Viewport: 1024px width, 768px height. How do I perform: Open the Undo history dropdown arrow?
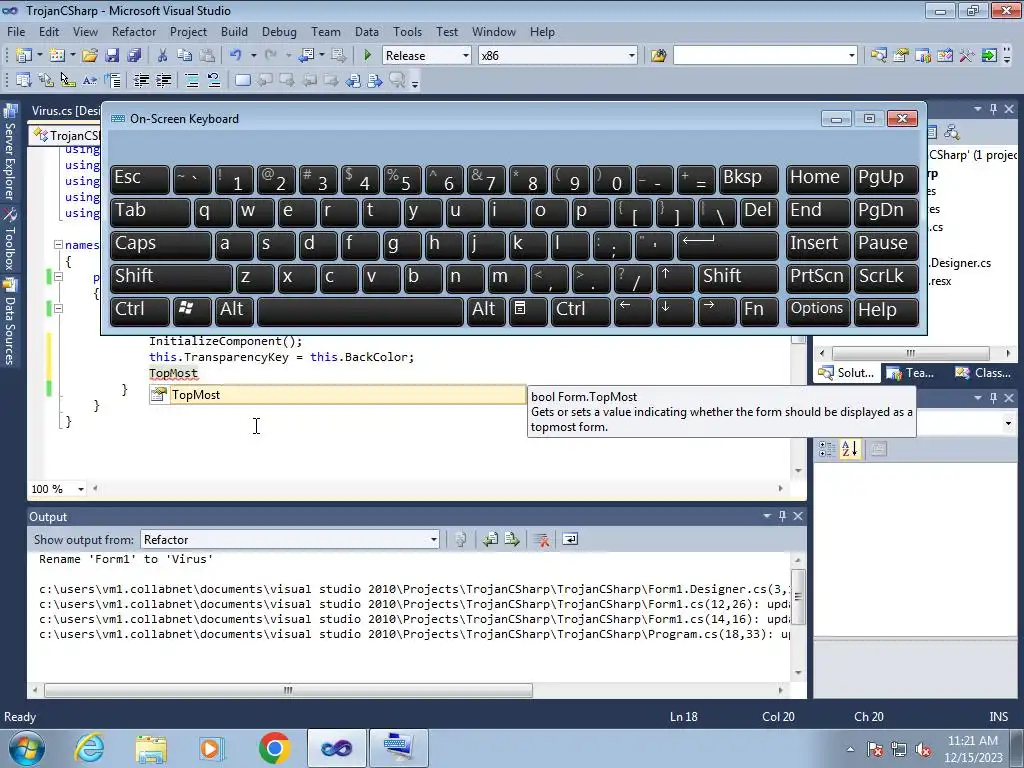[x=253, y=56]
